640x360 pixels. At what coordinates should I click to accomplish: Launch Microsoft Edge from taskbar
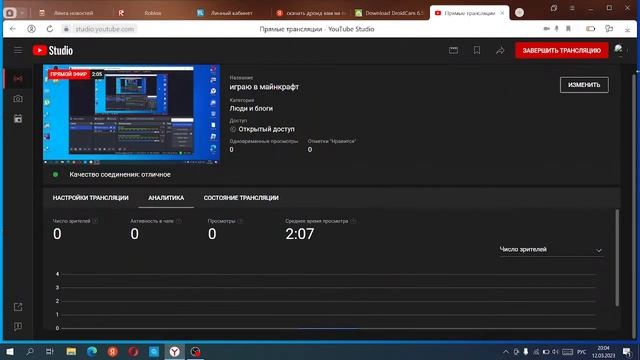point(92,351)
